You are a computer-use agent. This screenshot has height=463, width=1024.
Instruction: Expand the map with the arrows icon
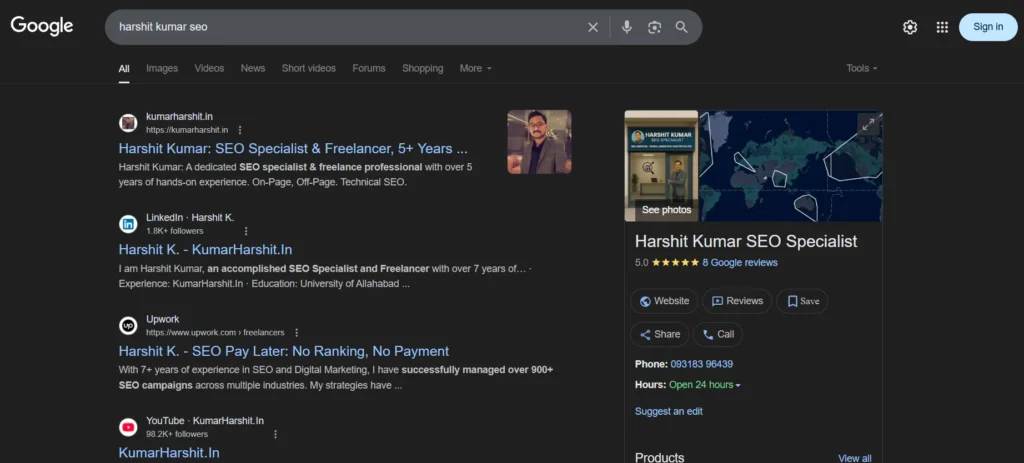click(868, 124)
